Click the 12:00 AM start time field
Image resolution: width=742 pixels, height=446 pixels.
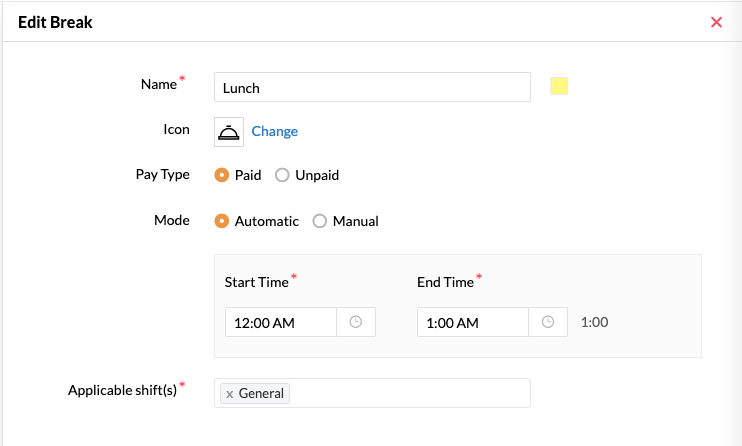[281, 322]
